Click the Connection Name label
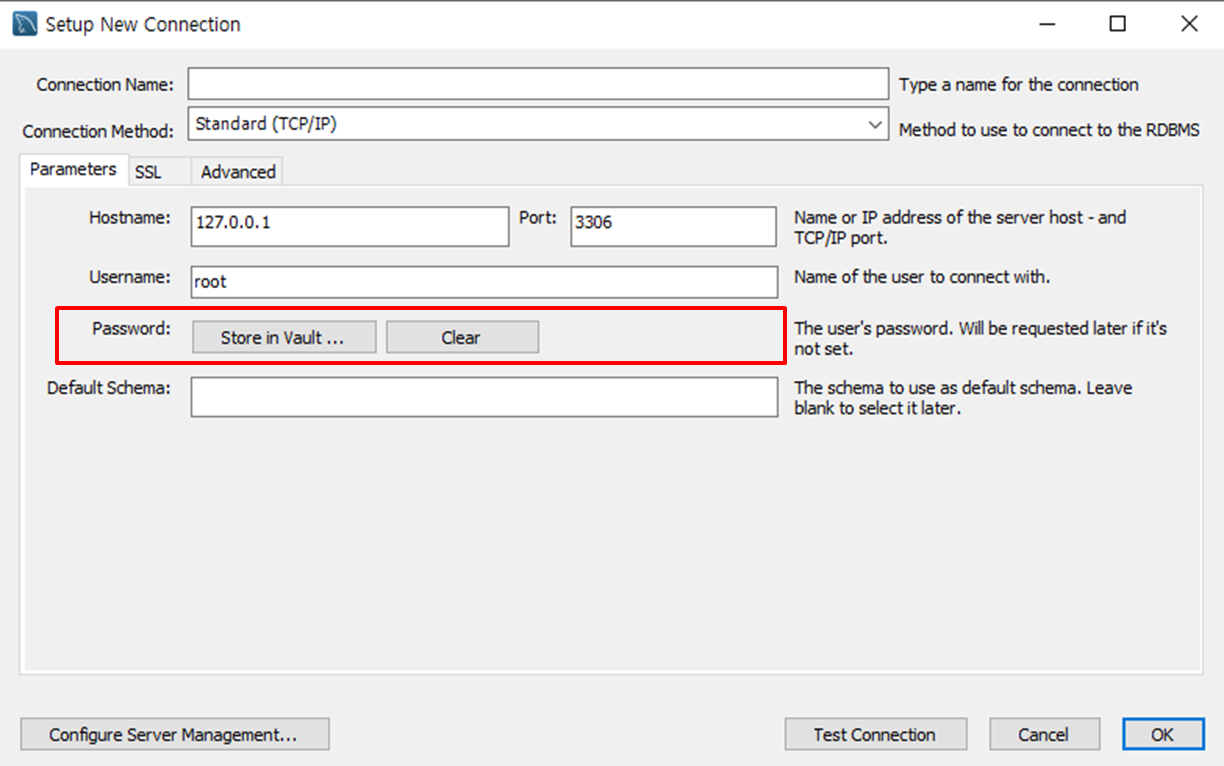Viewport: 1224px width, 766px height. tap(105, 85)
